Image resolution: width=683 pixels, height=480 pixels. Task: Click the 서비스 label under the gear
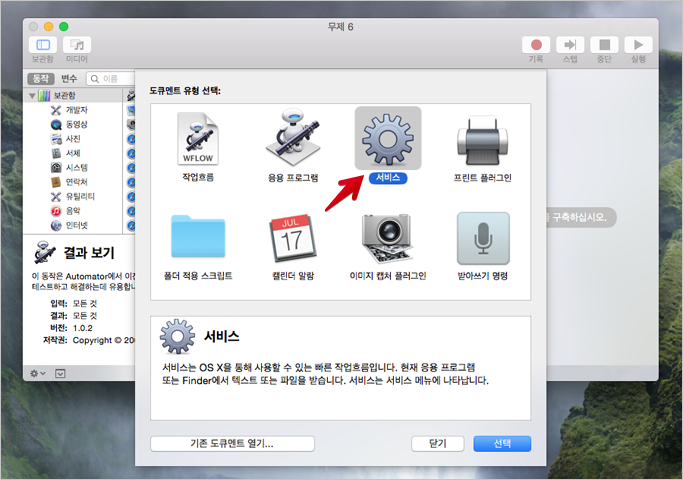[388, 178]
